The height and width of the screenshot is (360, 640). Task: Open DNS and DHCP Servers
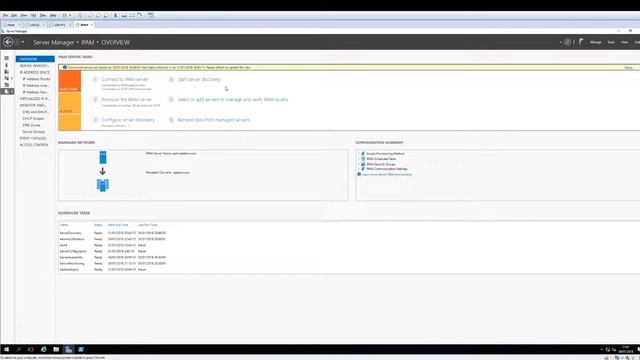pos(36,112)
